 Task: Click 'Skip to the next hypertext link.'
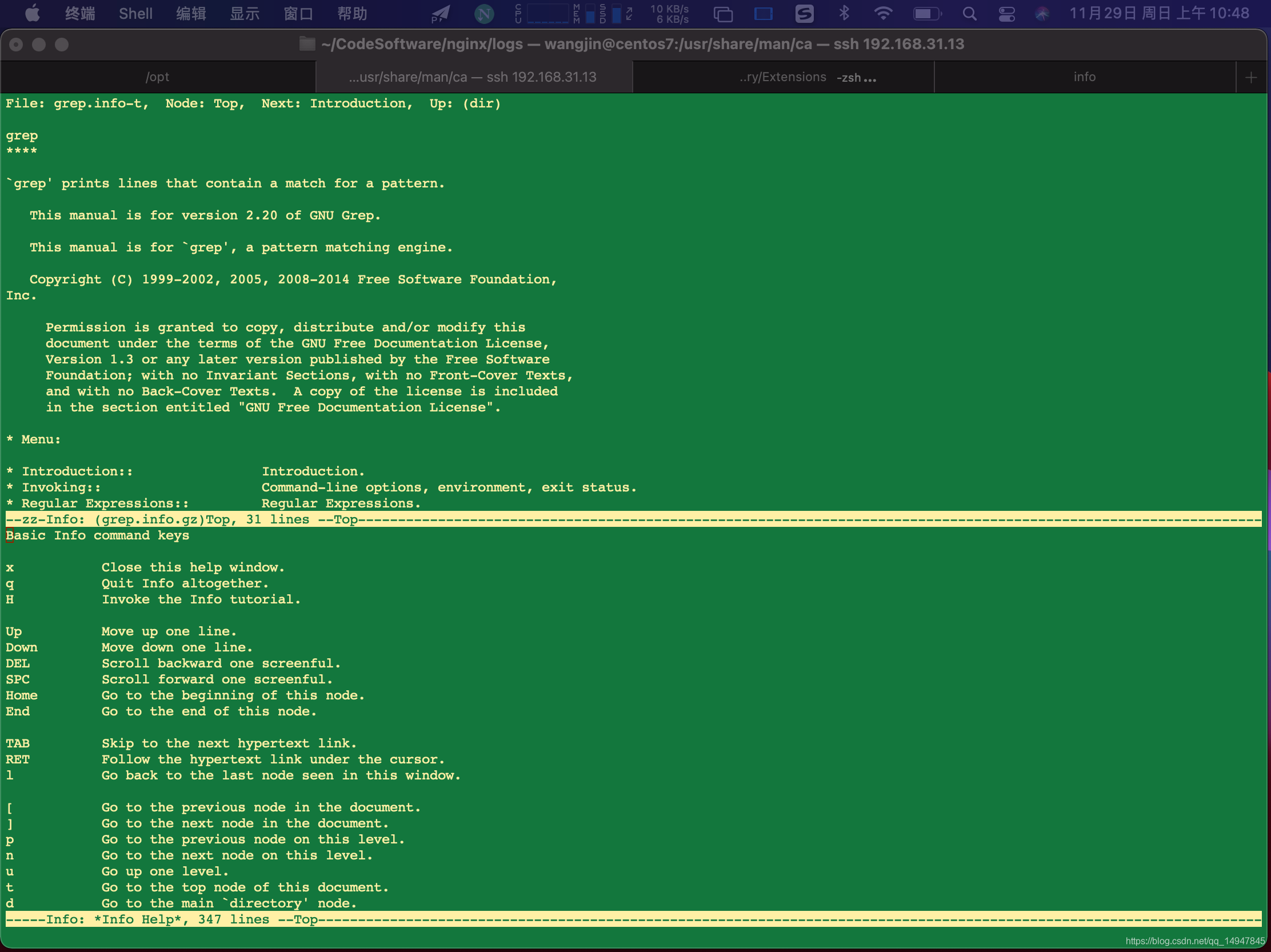[x=229, y=744]
